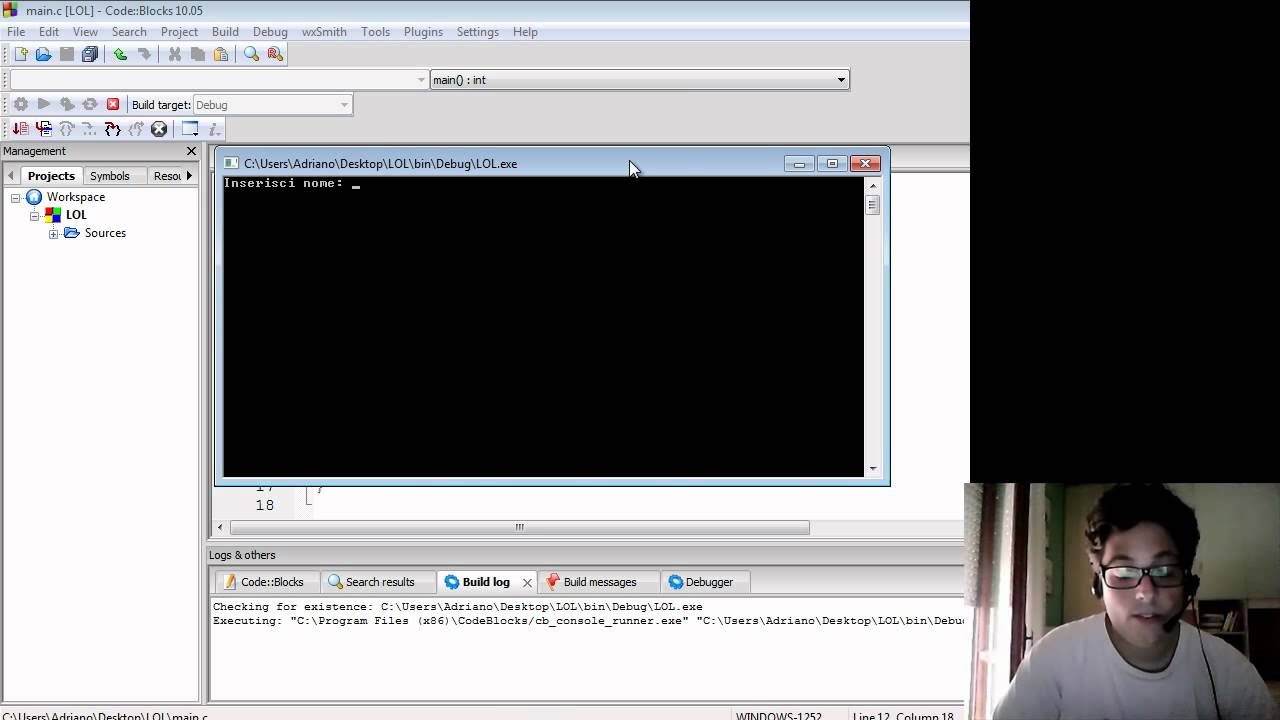
Task: Open the wxSmith menu
Action: point(324,32)
